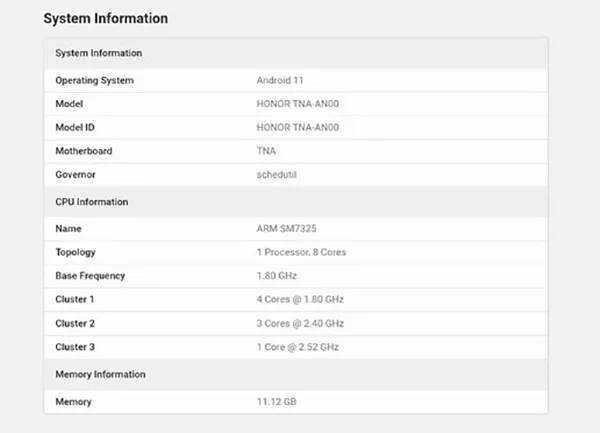Click the Topology row label

tap(75, 253)
